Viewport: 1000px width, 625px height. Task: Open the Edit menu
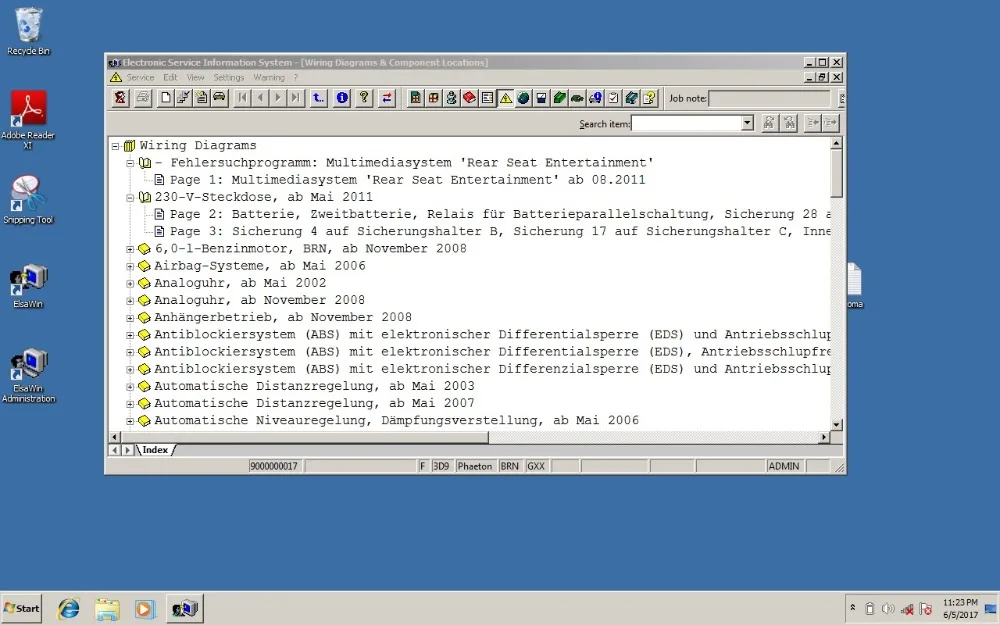tap(170, 77)
